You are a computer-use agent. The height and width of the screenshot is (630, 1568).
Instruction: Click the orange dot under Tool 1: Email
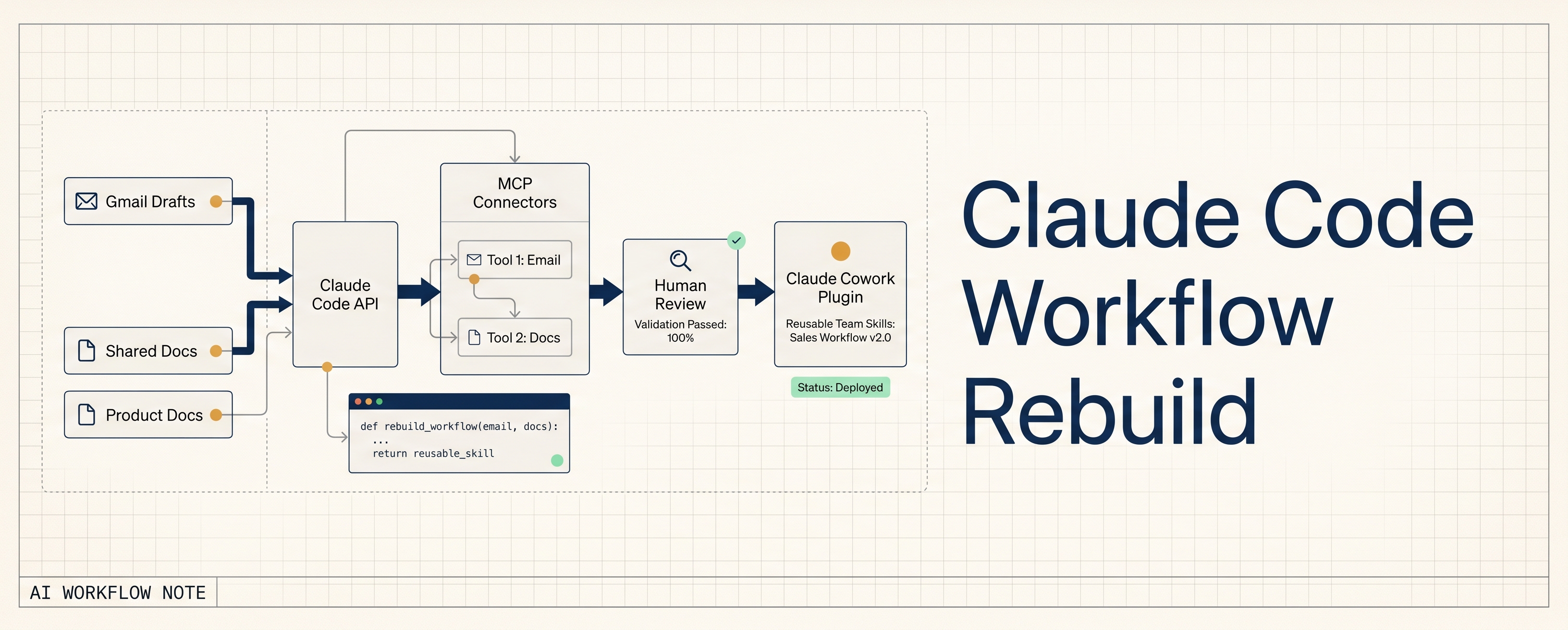pos(474,279)
